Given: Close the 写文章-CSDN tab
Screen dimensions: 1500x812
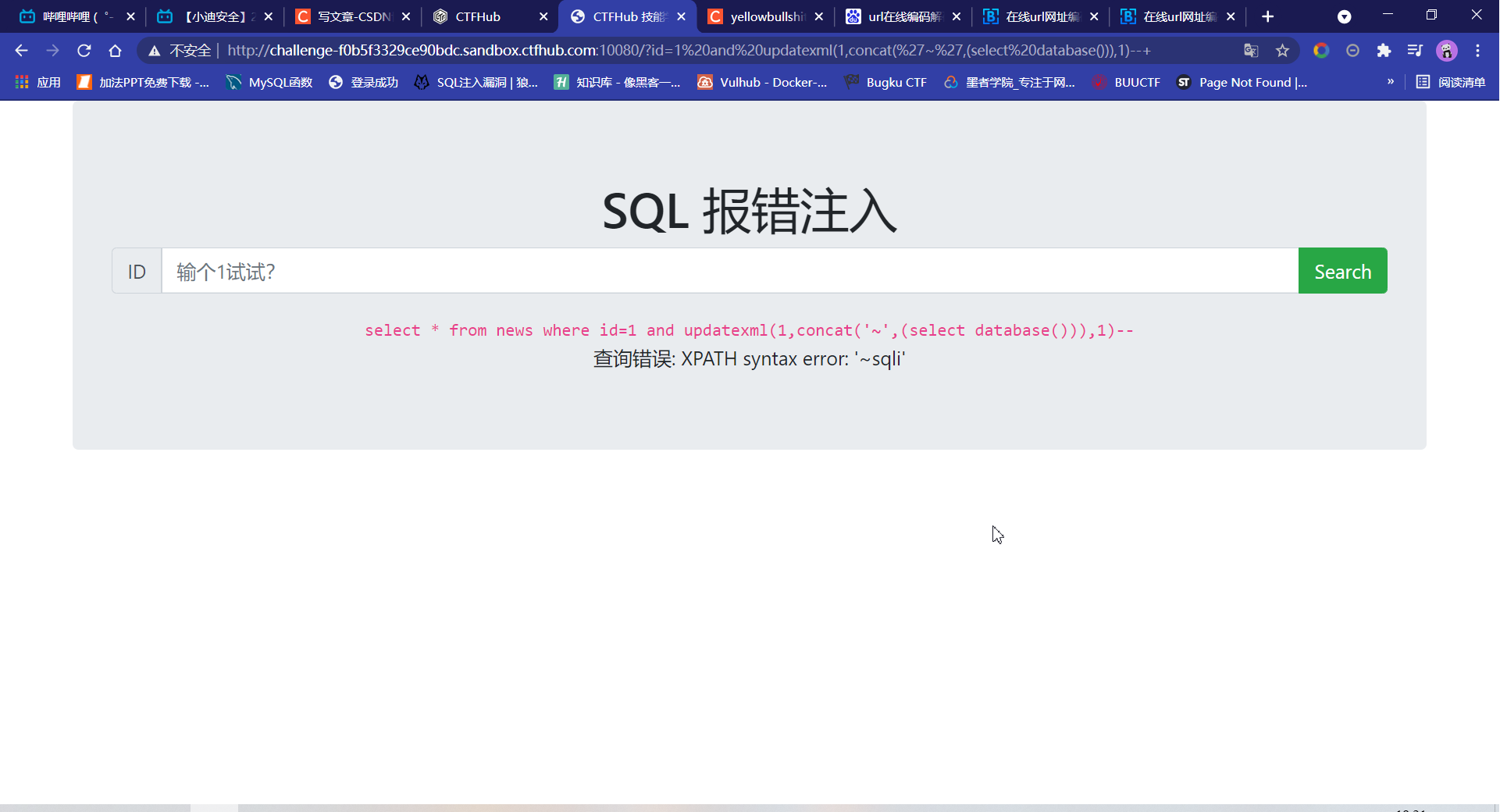Looking at the screenshot, I should point(405,16).
